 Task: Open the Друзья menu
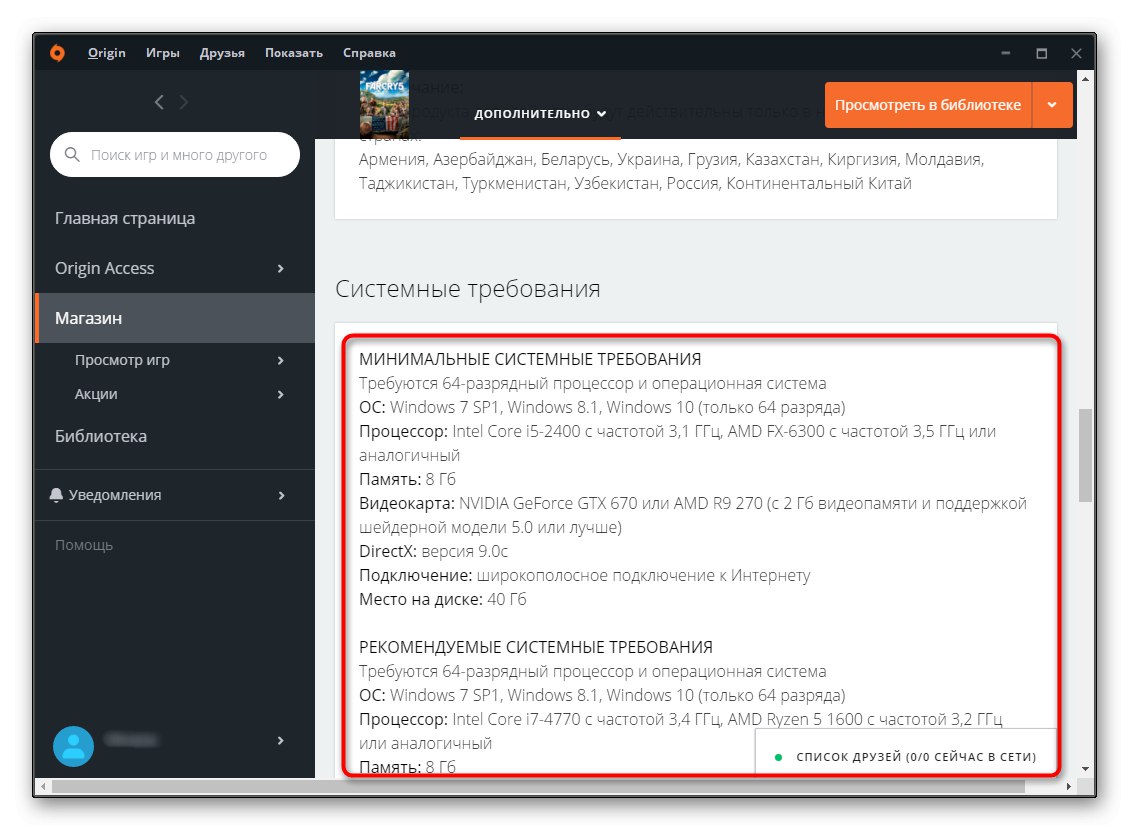pyautogui.click(x=222, y=52)
